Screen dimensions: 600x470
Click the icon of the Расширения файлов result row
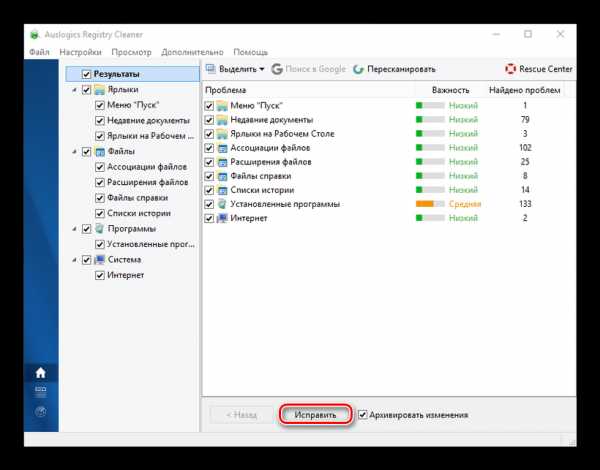coord(222,162)
